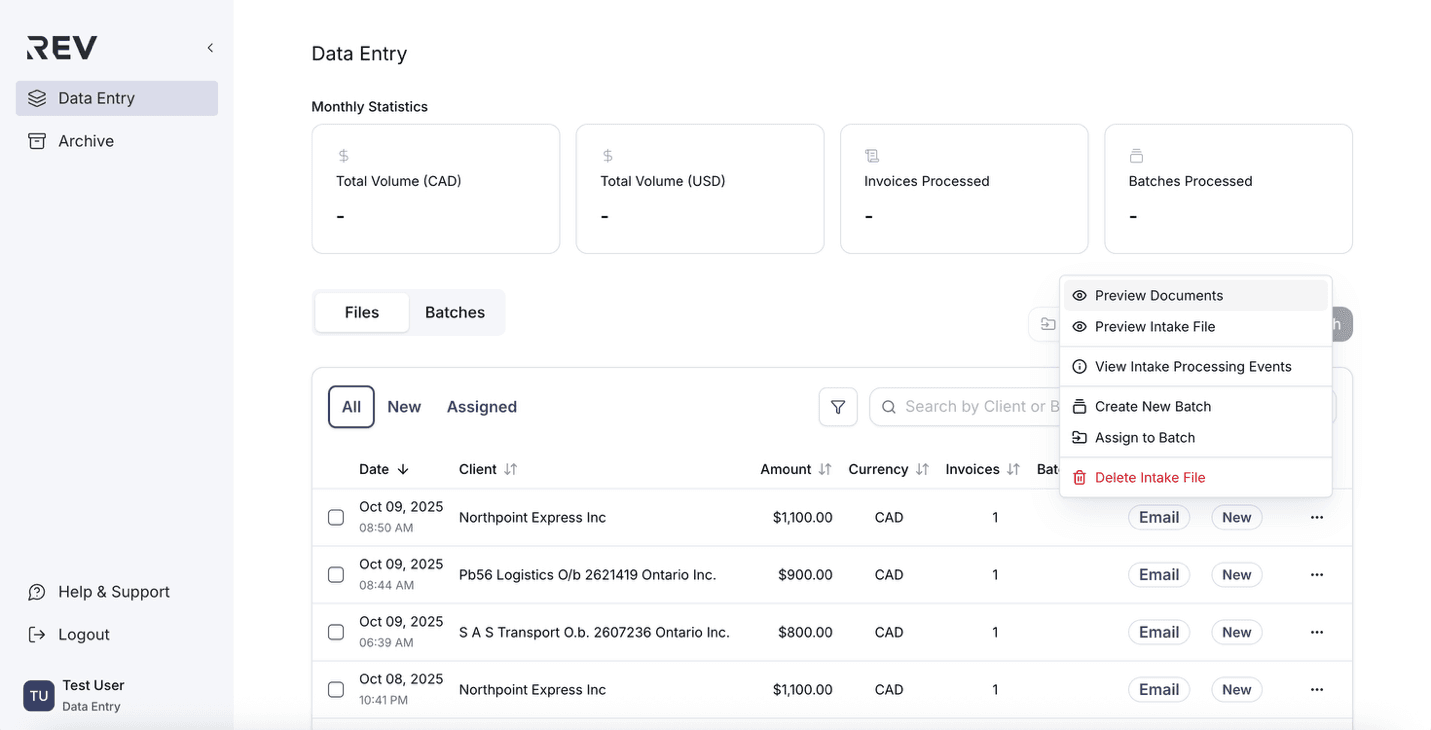Switch to the Batches tab
The height and width of the screenshot is (730, 1431).
tap(455, 312)
